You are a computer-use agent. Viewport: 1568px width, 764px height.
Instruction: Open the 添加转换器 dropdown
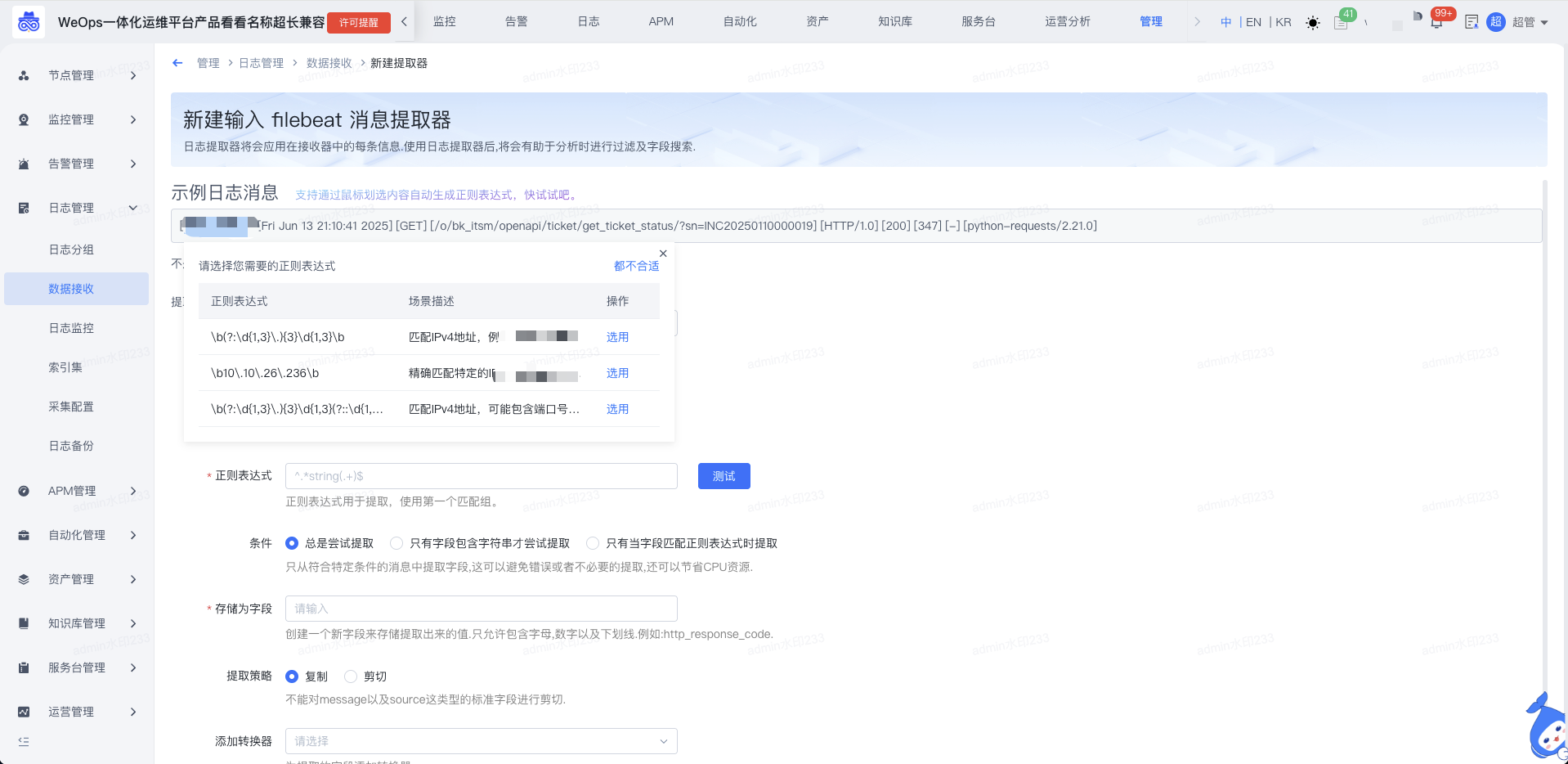click(481, 741)
